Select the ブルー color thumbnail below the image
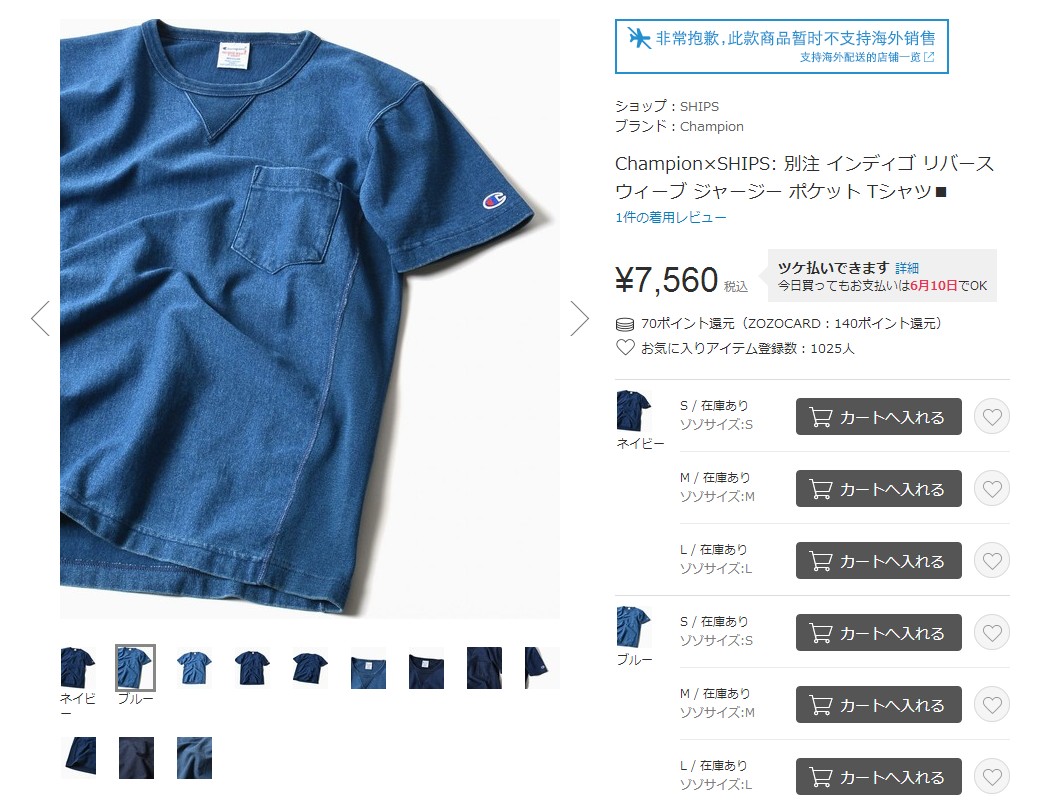1049x806 pixels. point(136,668)
